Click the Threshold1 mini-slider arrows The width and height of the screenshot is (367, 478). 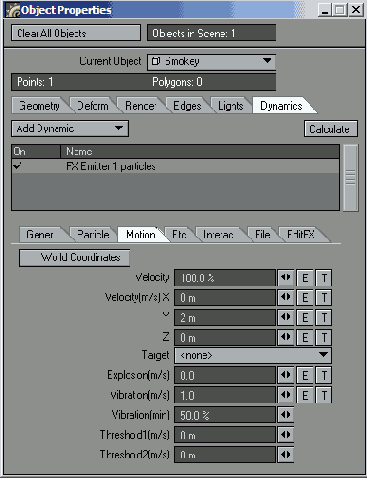pos(286,435)
